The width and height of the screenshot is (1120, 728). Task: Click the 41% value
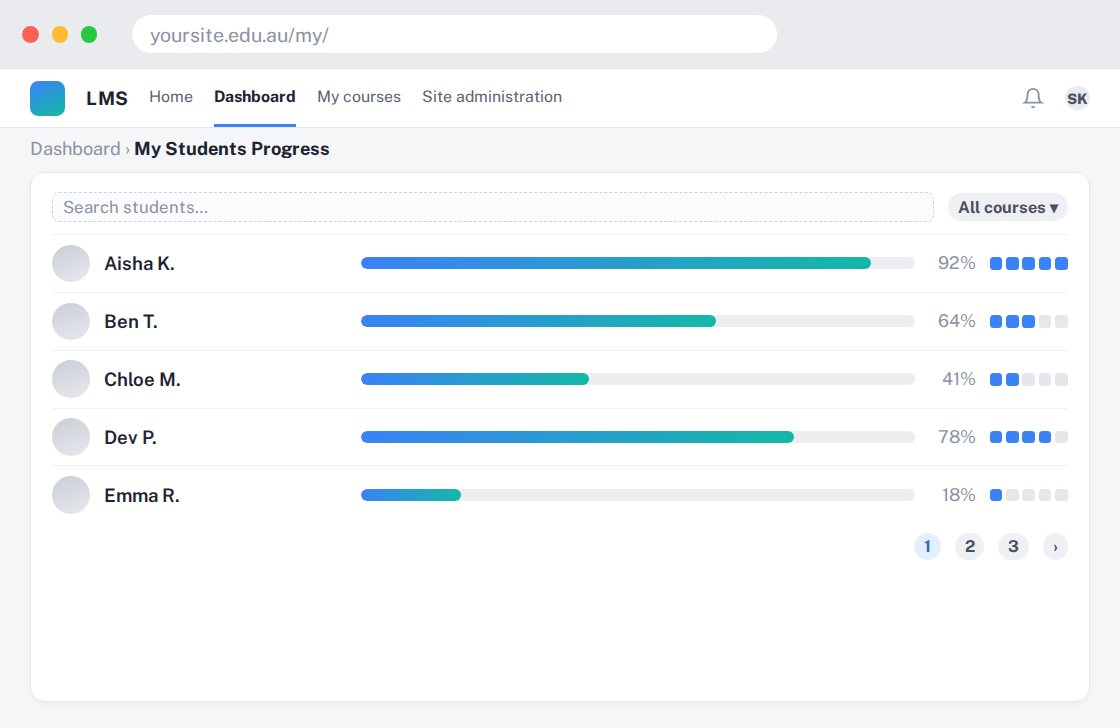pos(959,379)
